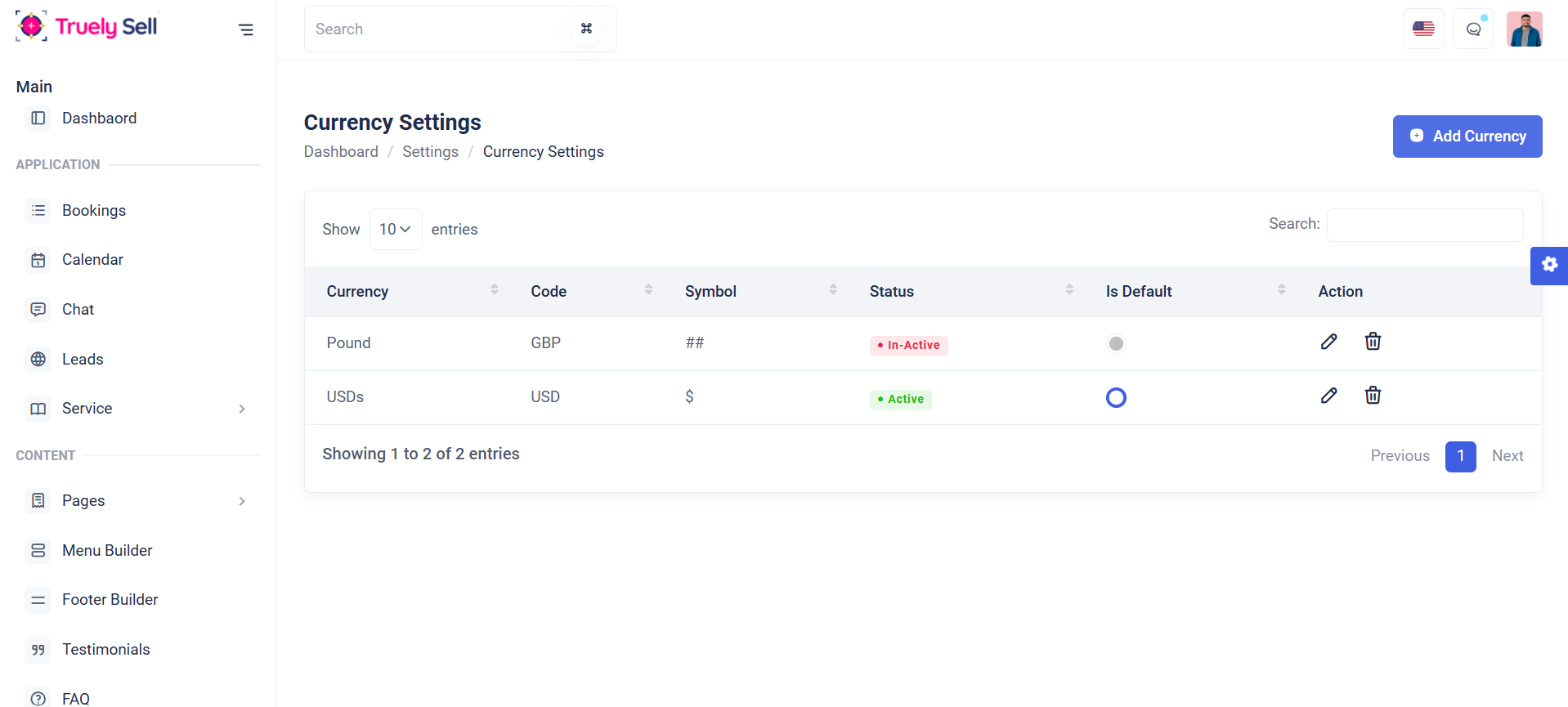Follow the Settings breadcrumb link
The height and width of the screenshot is (707, 1568).
coord(430,152)
